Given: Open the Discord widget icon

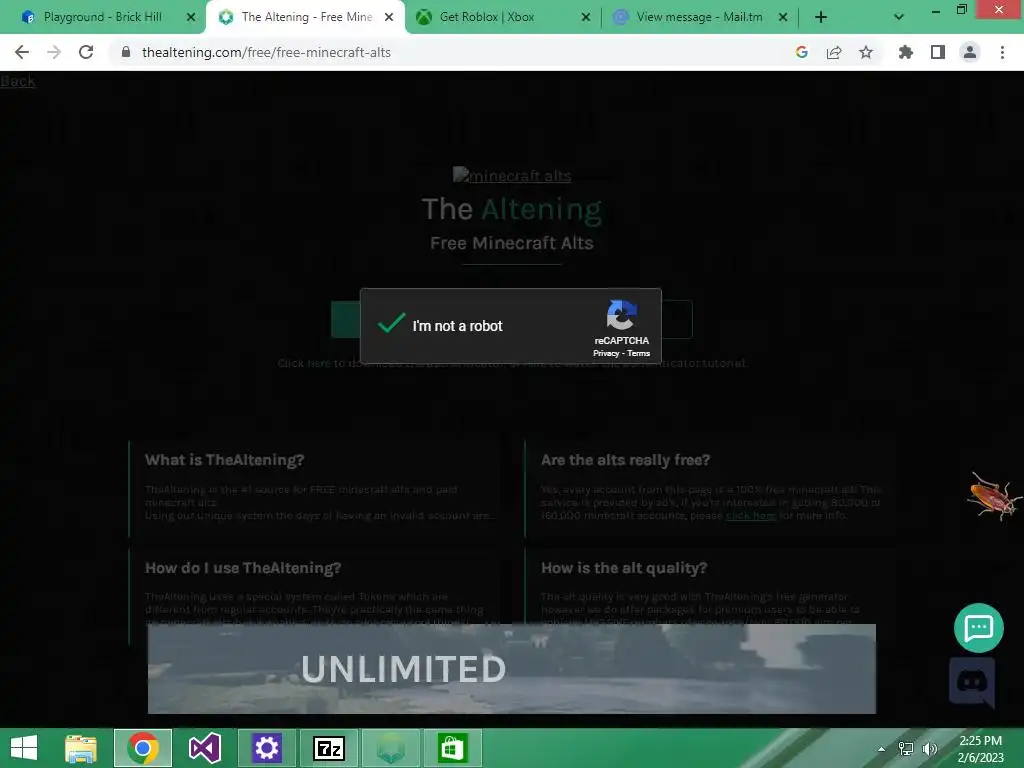Looking at the screenshot, I should pyautogui.click(x=972, y=682).
